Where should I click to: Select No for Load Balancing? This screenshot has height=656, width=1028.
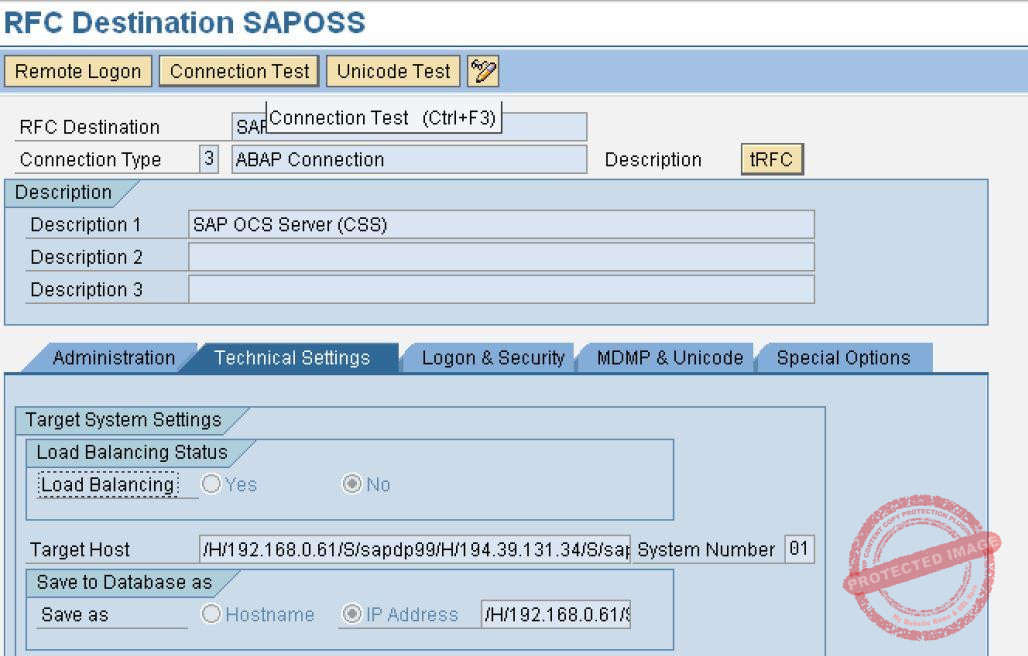tap(350, 484)
